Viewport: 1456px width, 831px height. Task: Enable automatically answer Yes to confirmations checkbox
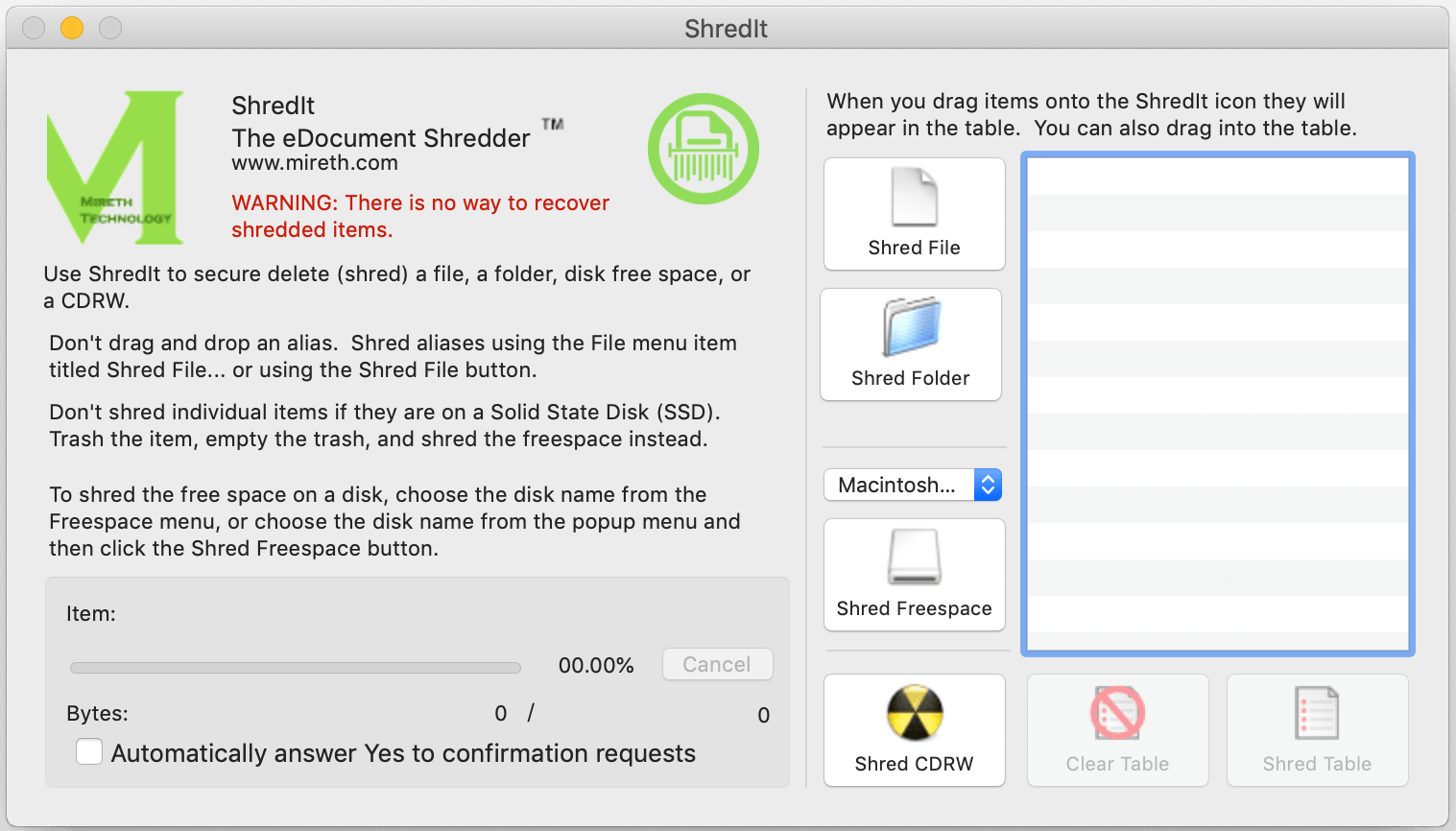pyautogui.click(x=89, y=751)
